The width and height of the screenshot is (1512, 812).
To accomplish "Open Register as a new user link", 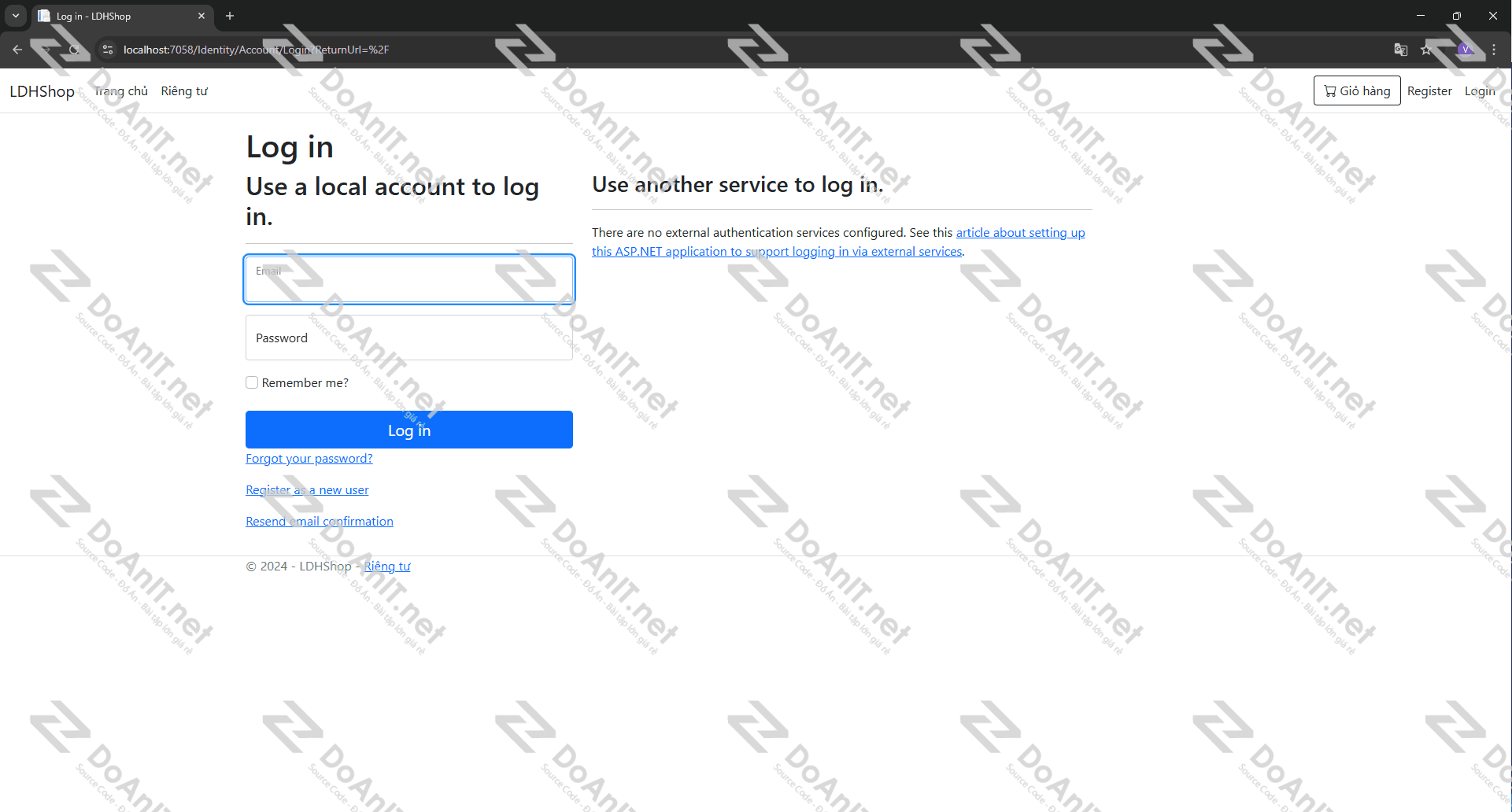I will tap(307, 490).
